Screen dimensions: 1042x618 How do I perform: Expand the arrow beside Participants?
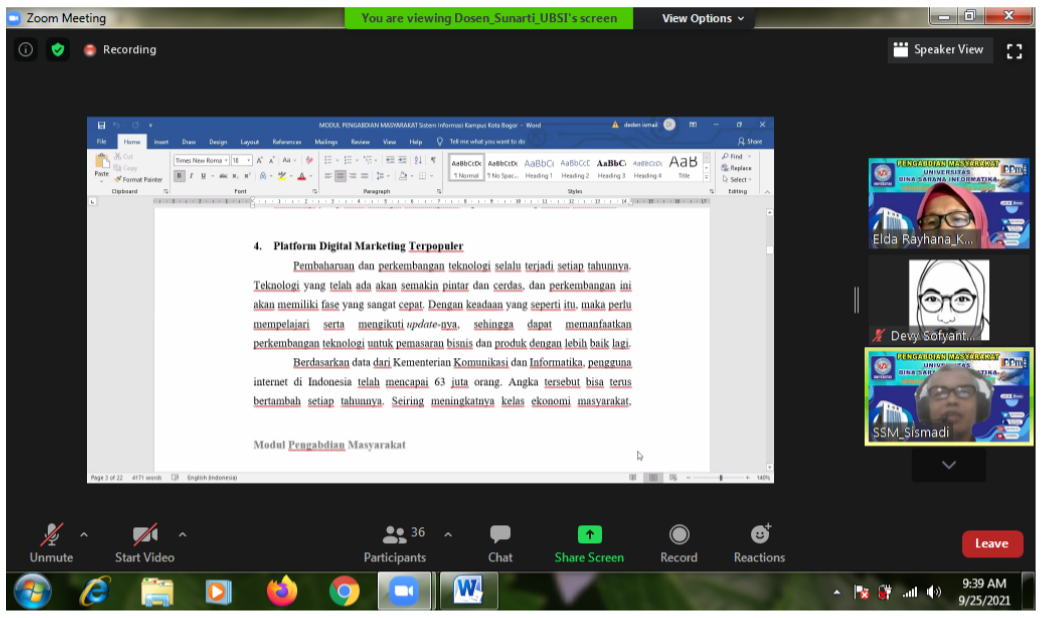[x=448, y=534]
